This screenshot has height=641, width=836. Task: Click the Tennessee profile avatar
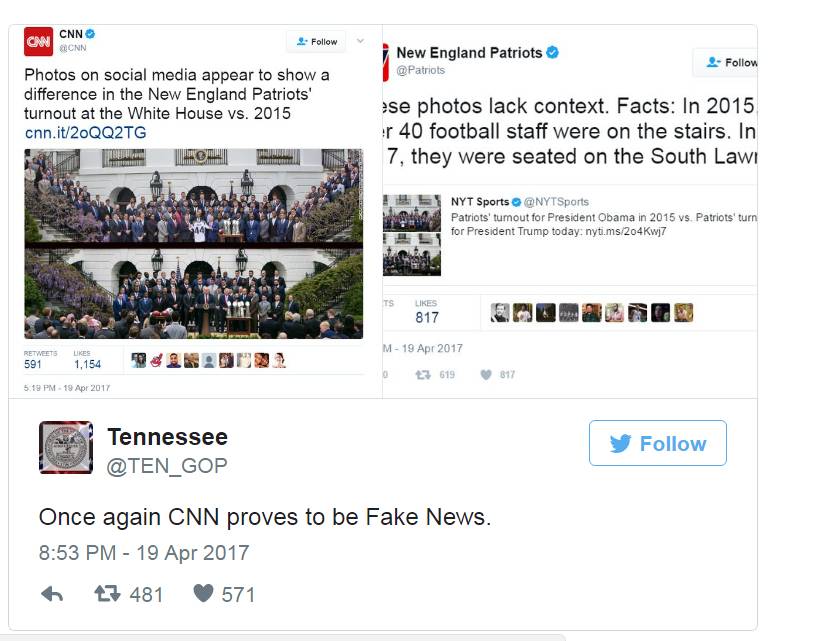(x=66, y=447)
